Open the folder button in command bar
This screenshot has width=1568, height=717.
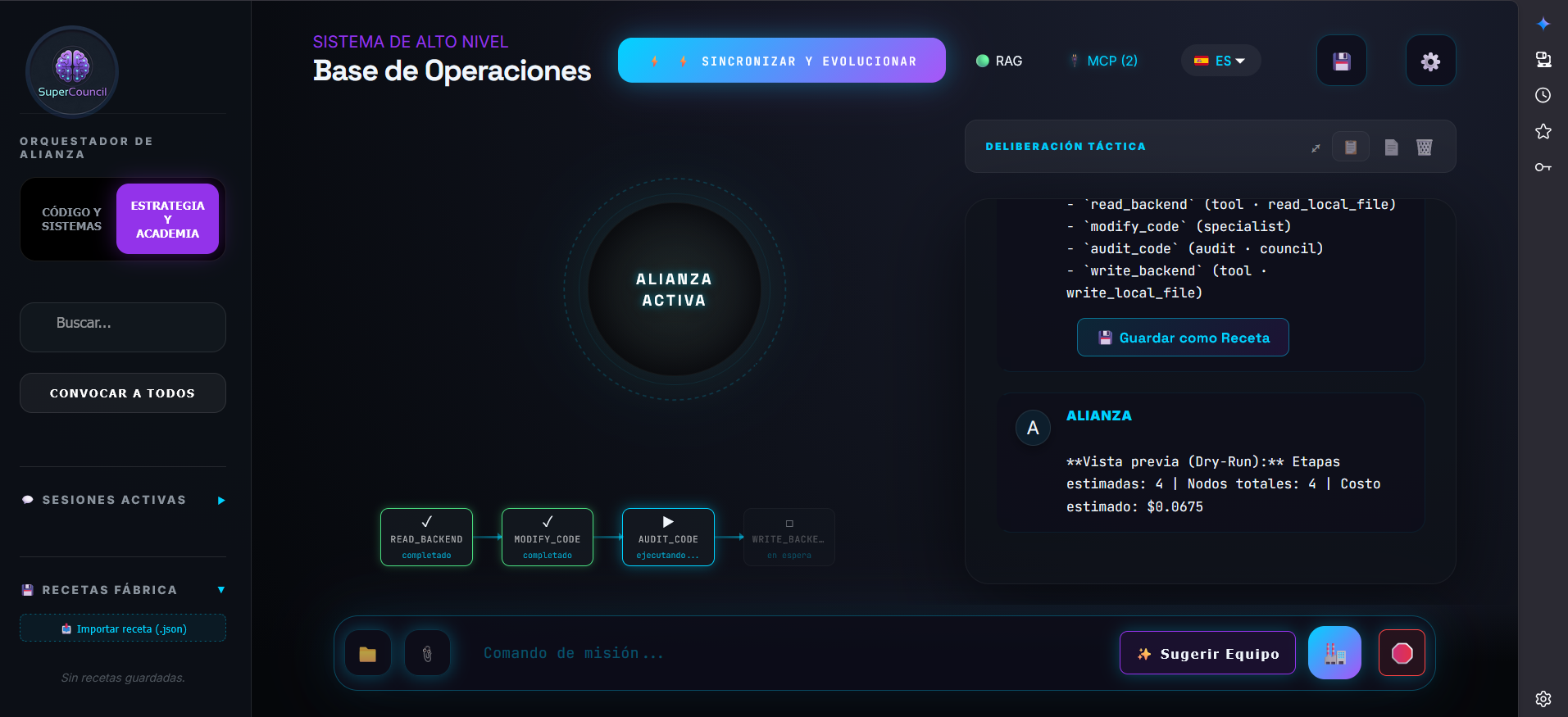368,653
